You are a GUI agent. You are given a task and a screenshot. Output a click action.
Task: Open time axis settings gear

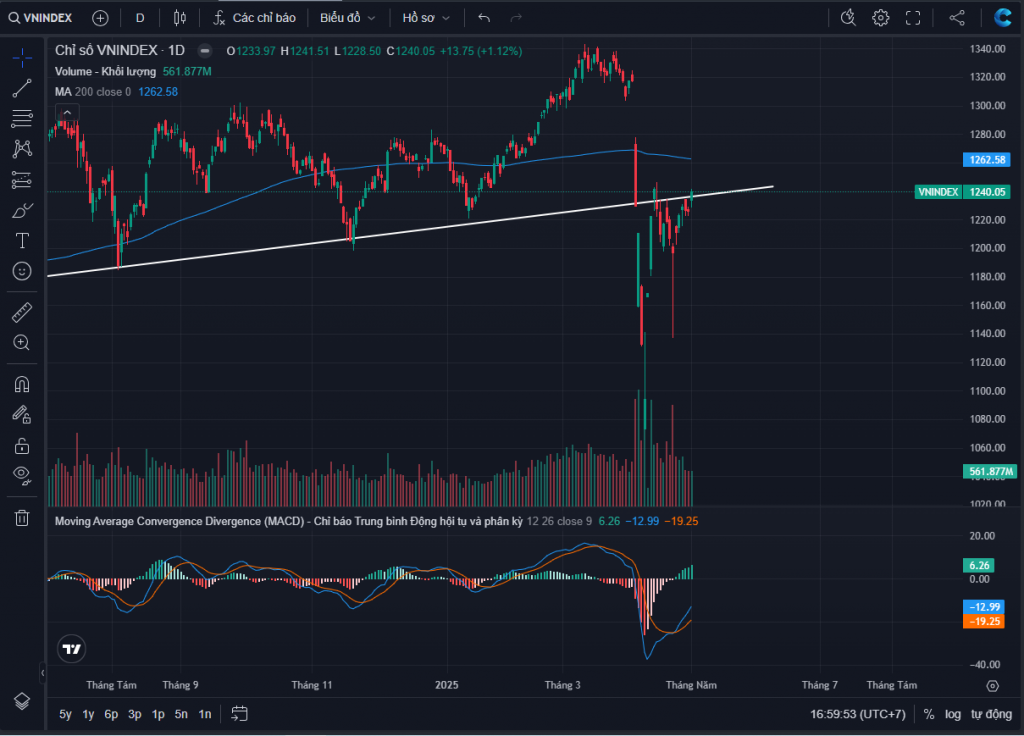coord(993,685)
